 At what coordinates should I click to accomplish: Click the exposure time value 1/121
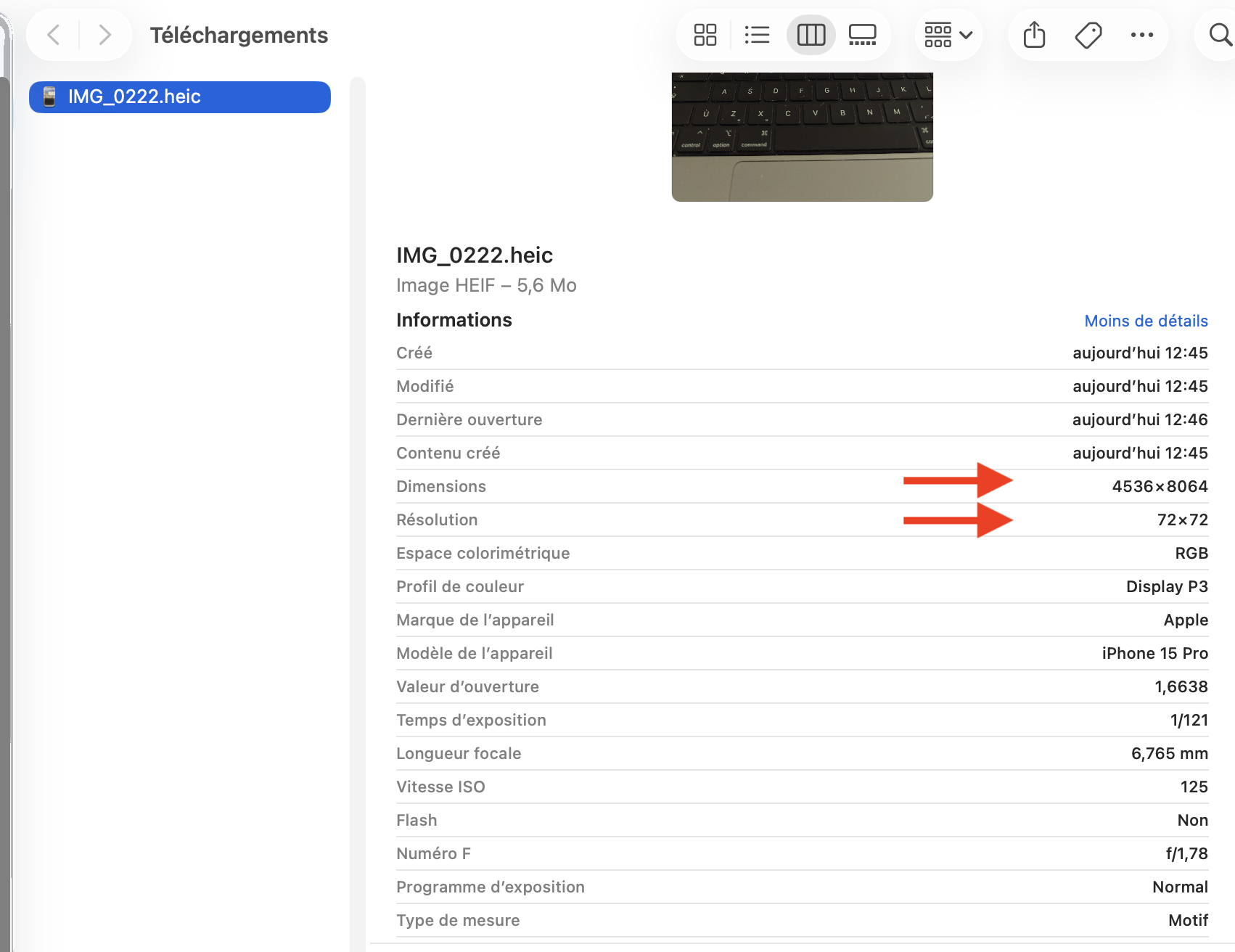[1189, 720]
